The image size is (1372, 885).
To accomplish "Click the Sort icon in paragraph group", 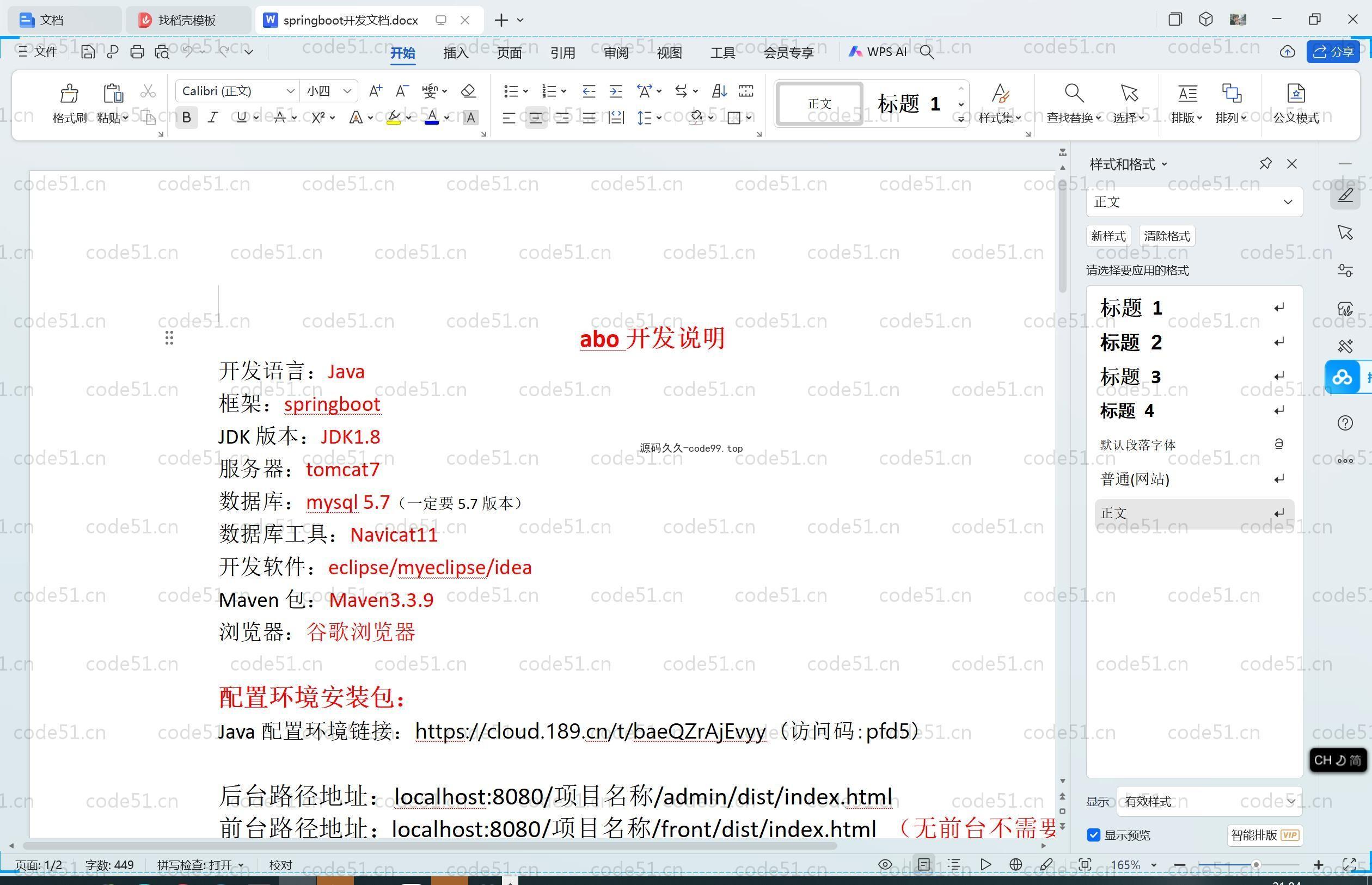I will 719,91.
